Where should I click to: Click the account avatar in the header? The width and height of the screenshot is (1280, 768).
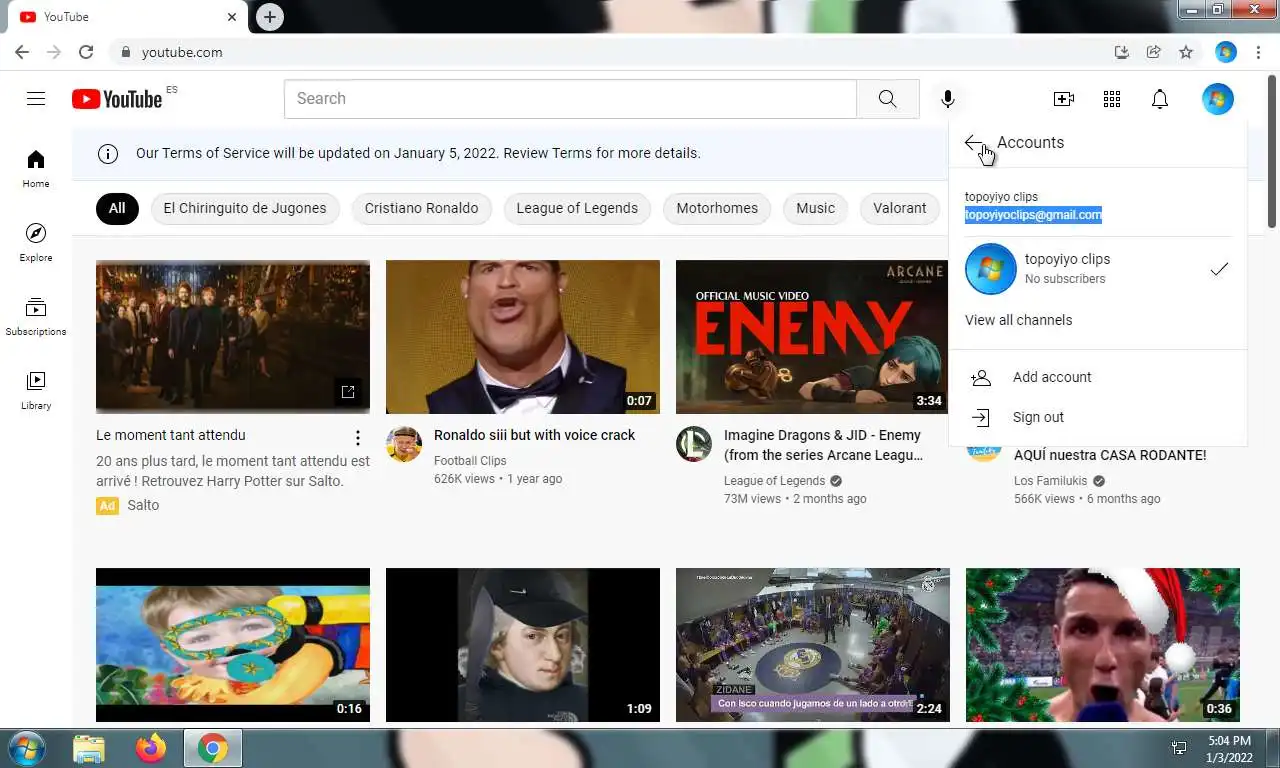(1218, 99)
